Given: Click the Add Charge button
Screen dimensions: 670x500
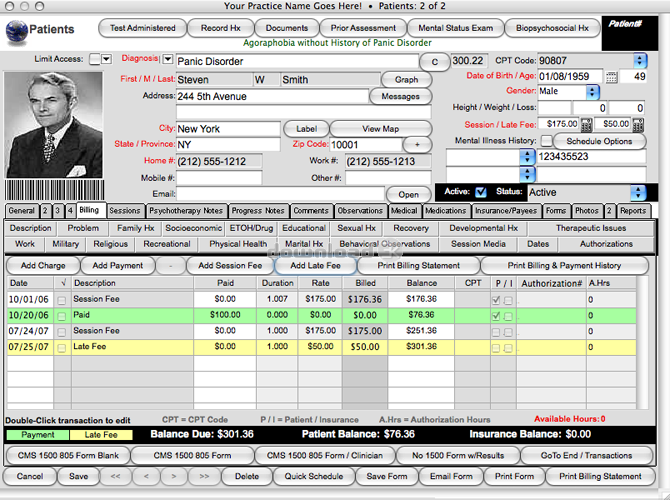Looking at the screenshot, I should [x=43, y=266].
